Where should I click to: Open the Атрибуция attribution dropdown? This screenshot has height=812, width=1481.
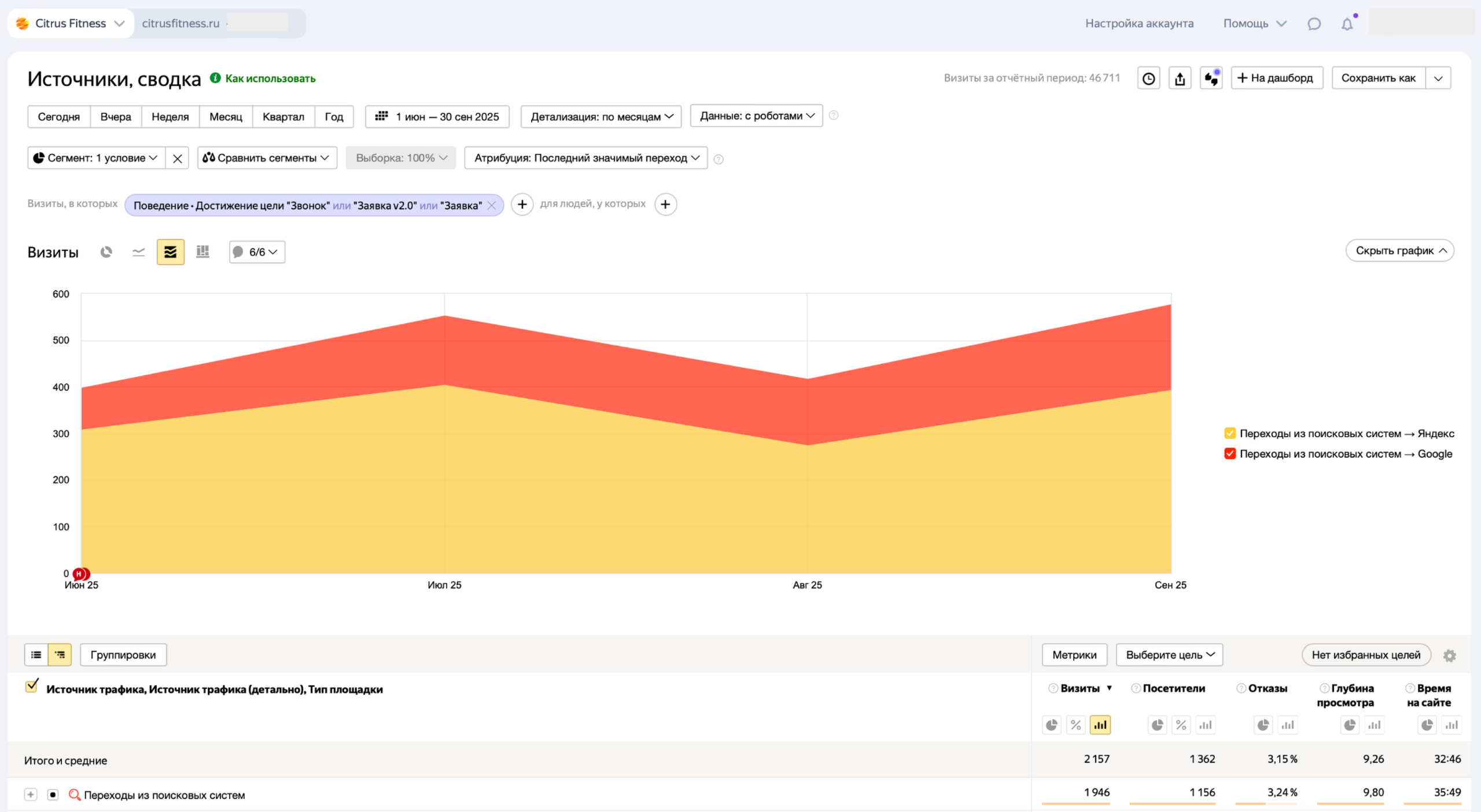pos(585,158)
